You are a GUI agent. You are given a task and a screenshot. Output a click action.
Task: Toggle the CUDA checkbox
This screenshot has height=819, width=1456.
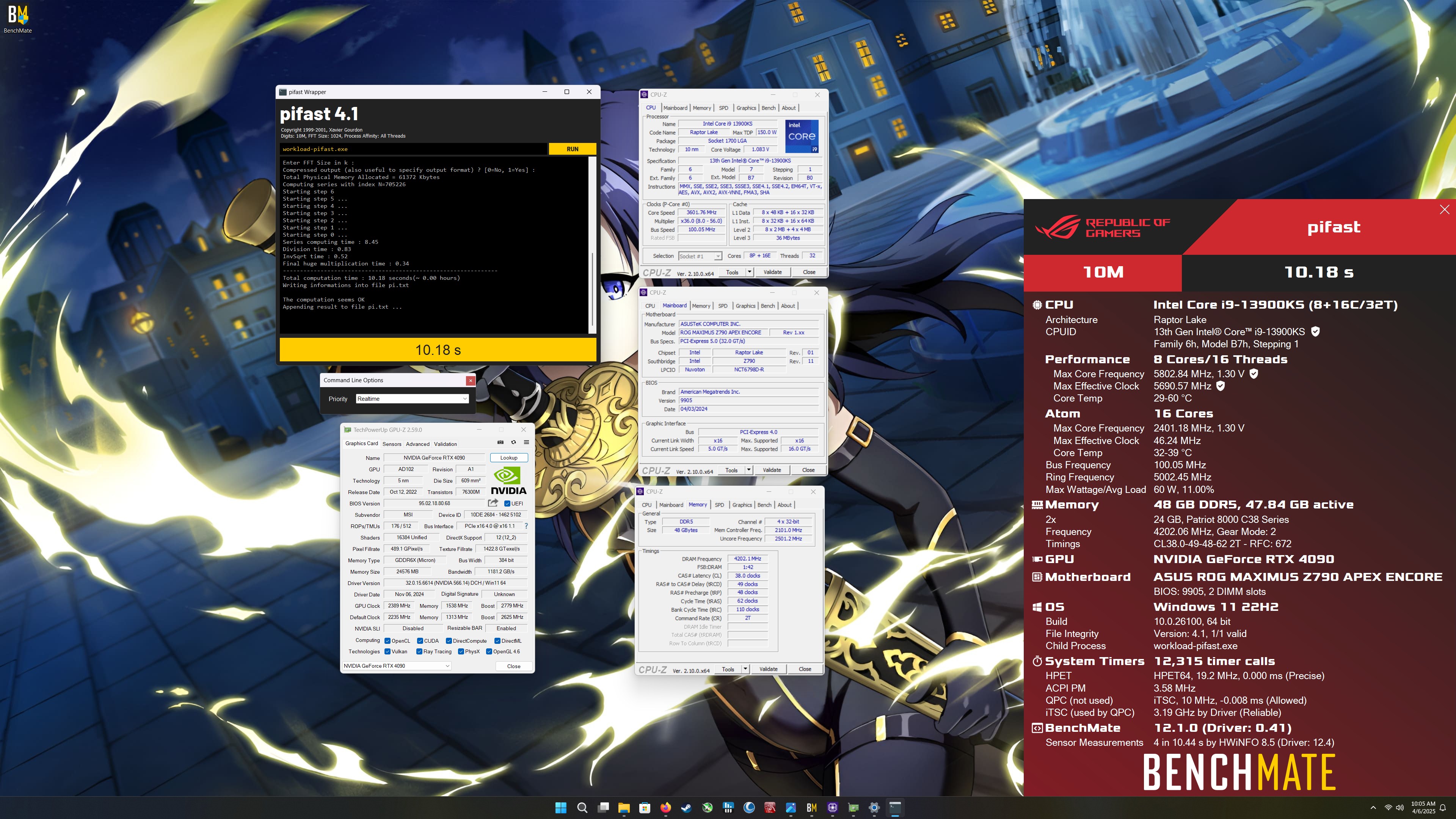(x=420, y=641)
